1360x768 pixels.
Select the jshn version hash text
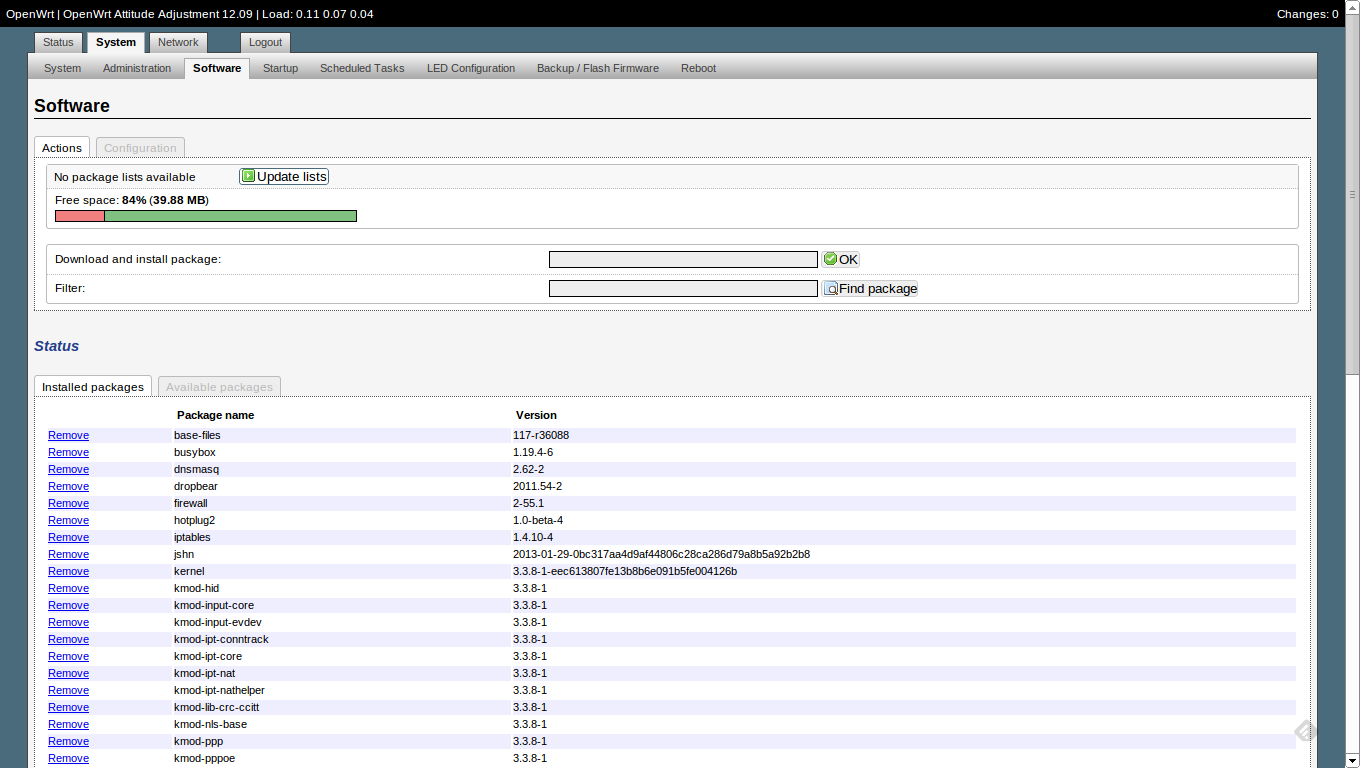pyautogui.click(x=661, y=554)
